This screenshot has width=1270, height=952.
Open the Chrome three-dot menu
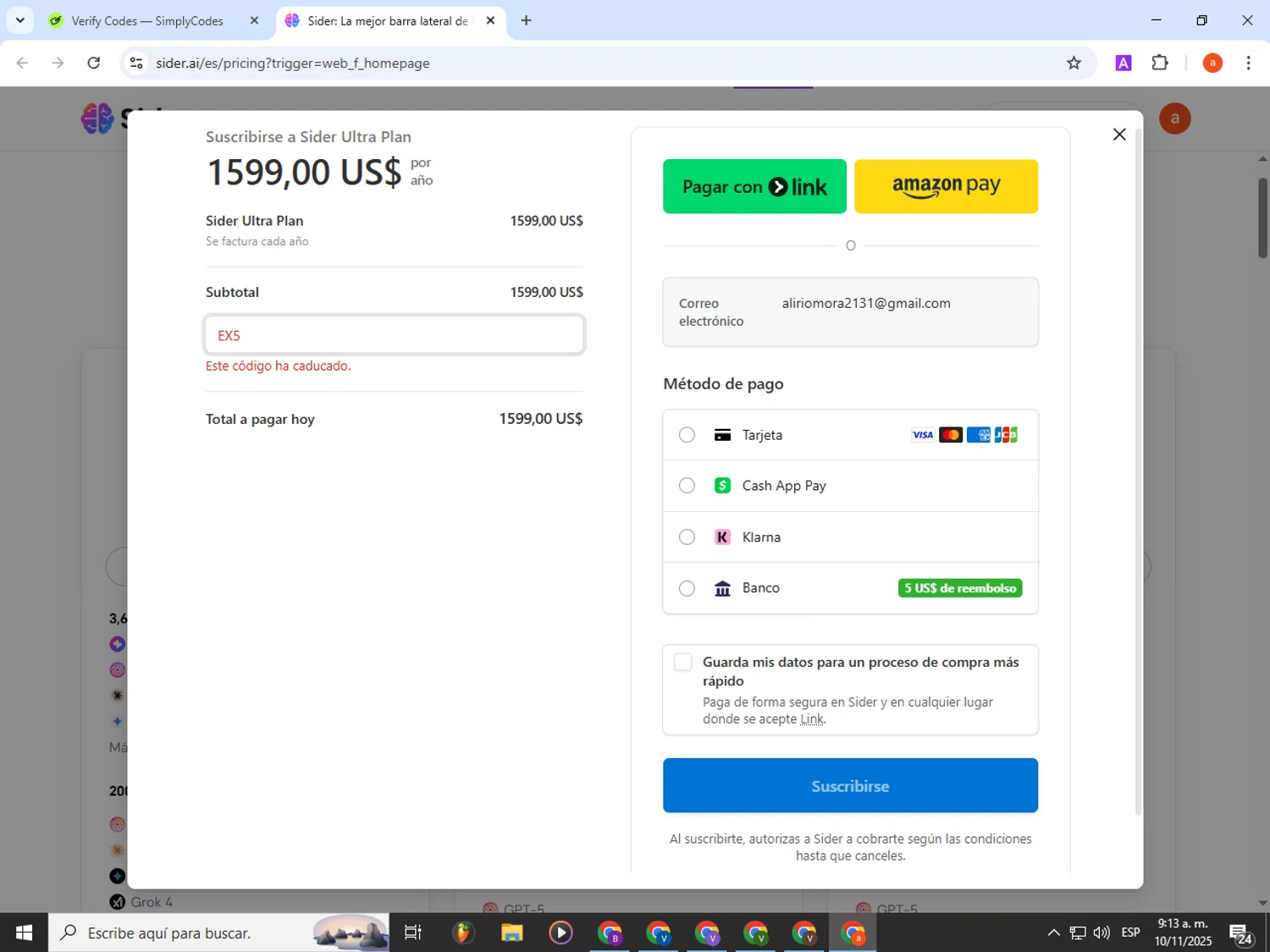coord(1248,63)
